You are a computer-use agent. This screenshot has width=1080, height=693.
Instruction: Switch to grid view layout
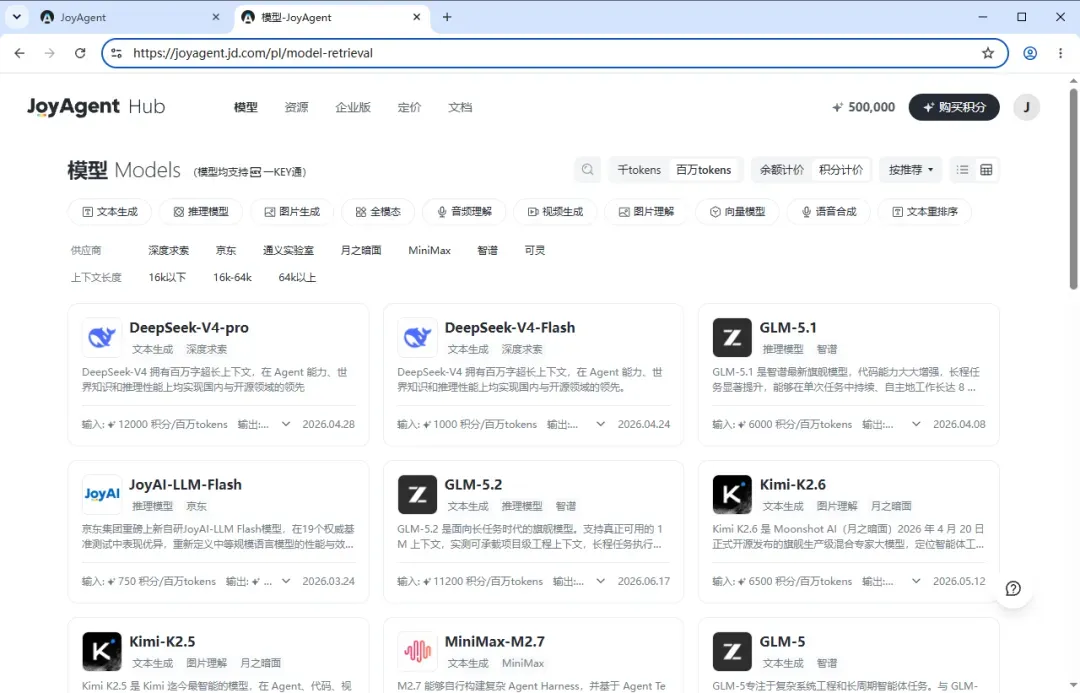point(986,169)
